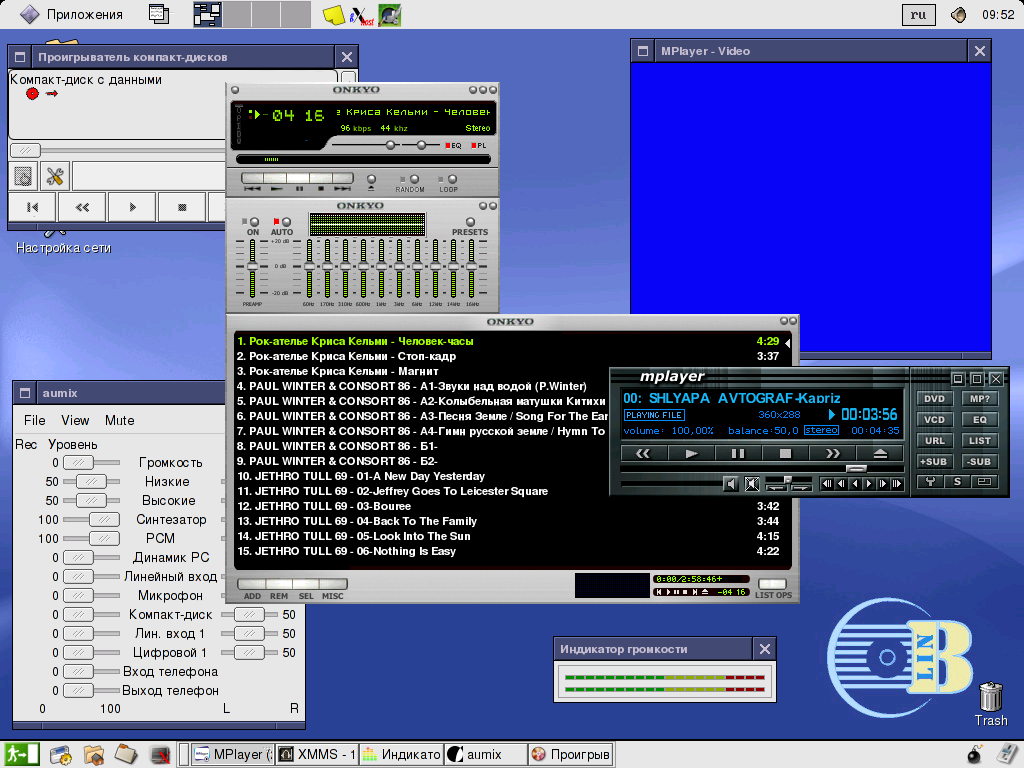The height and width of the screenshot is (768, 1024).
Task: Open the View menu in aumix
Action: pyautogui.click(x=75, y=421)
